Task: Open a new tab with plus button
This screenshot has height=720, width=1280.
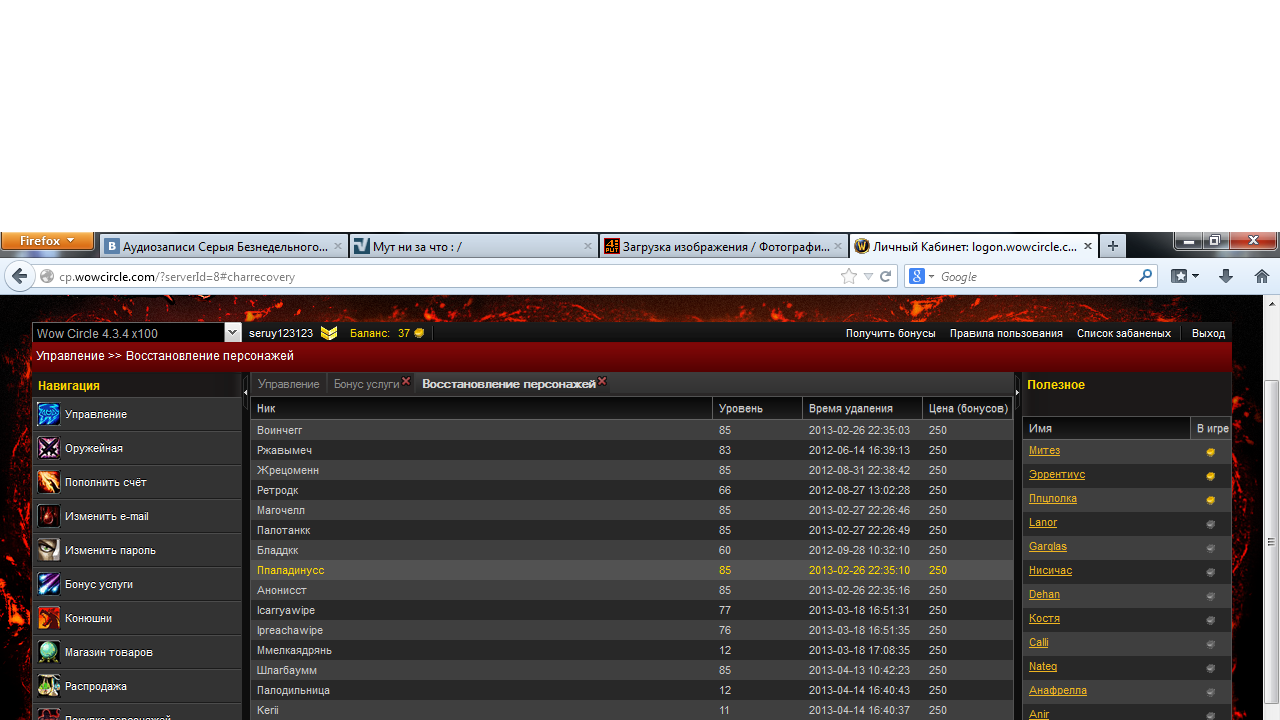Action: coord(1112,246)
